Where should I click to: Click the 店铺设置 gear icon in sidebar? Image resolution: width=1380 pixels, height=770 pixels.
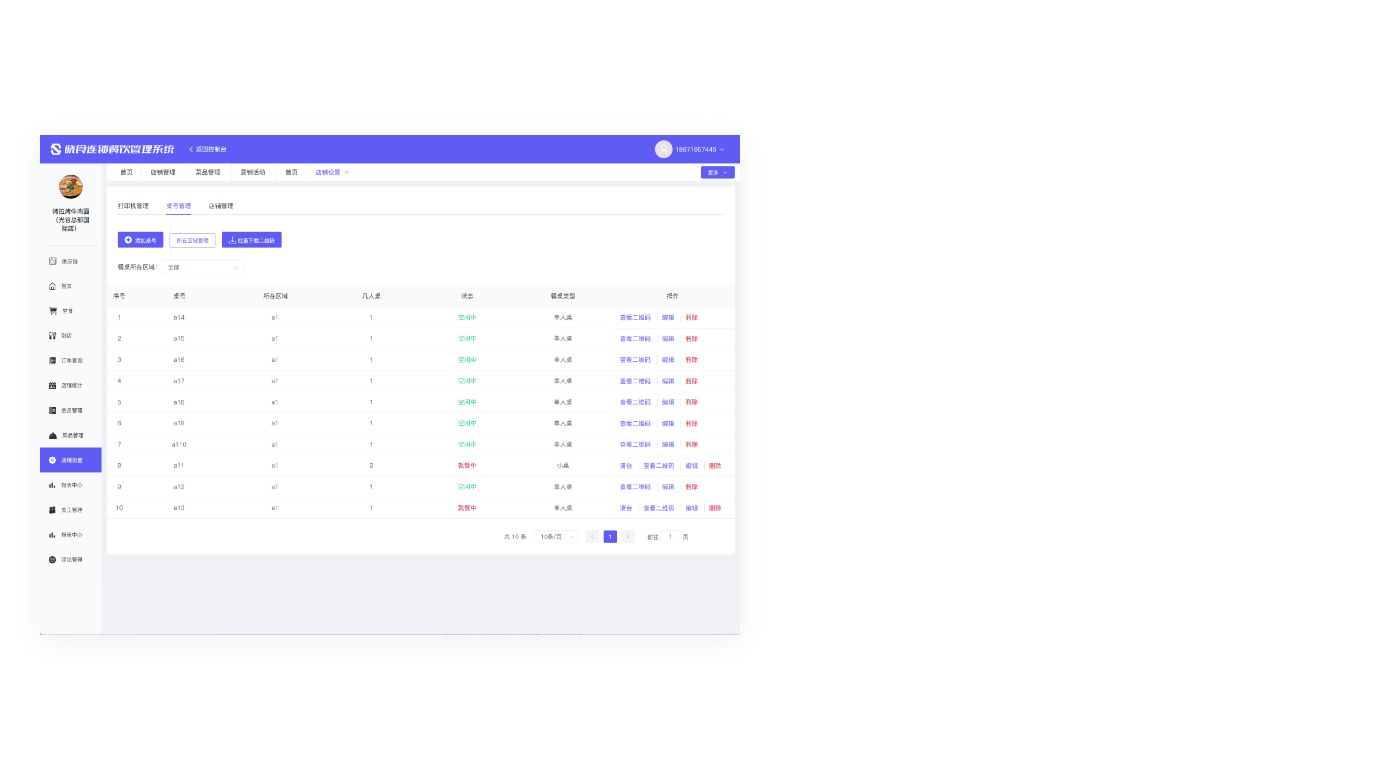tap(52, 460)
